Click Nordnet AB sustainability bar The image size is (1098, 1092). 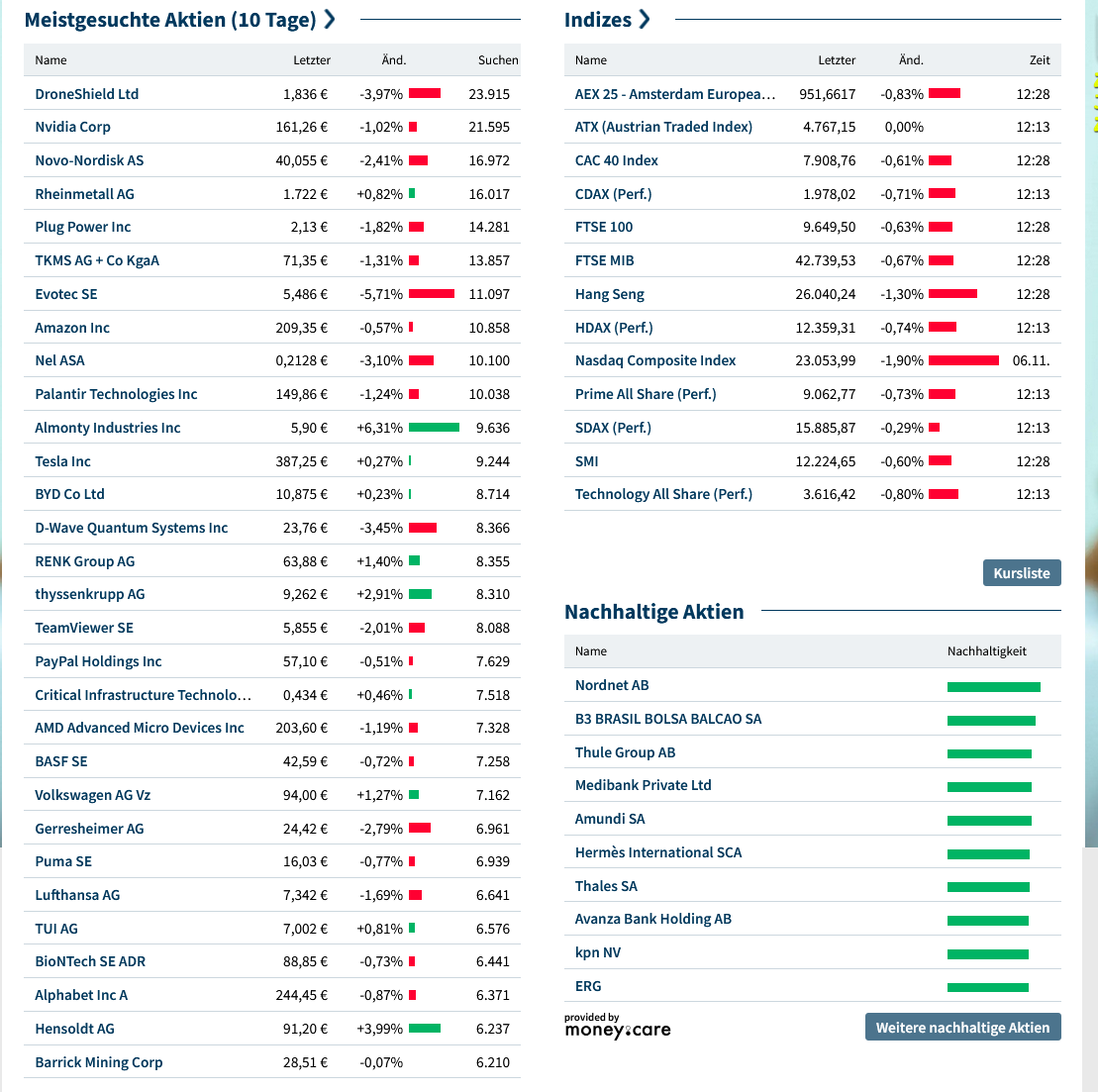click(x=993, y=686)
